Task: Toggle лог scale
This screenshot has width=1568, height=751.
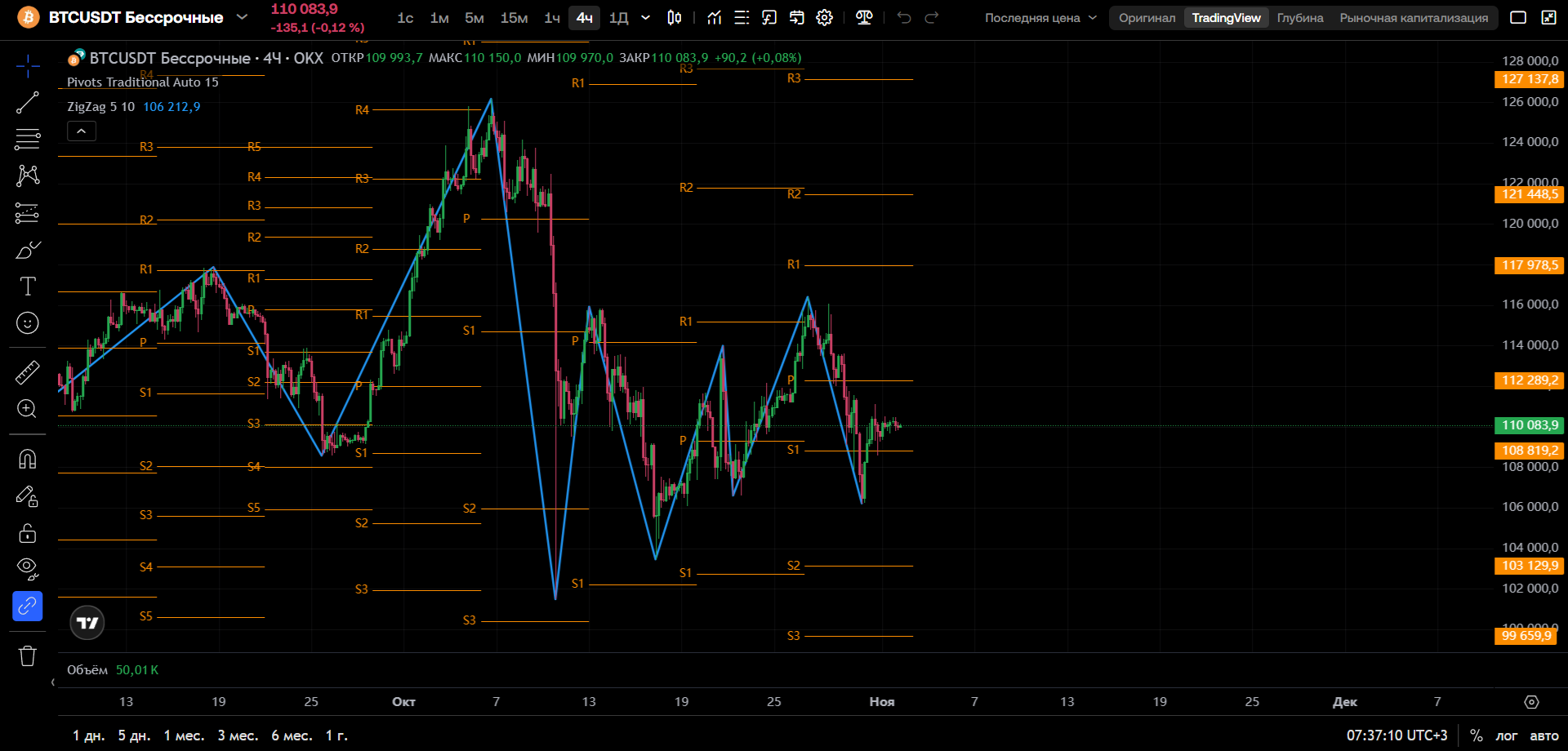Action: 1507,735
